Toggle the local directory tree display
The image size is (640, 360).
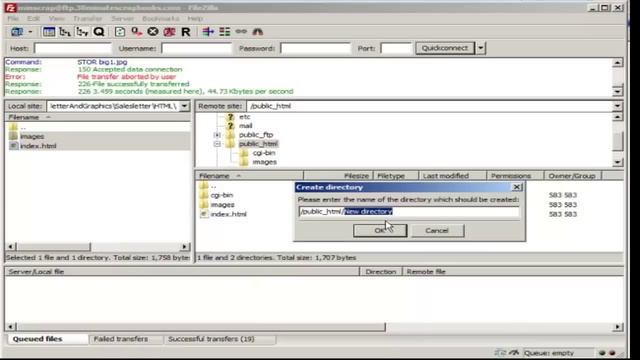pos(65,32)
